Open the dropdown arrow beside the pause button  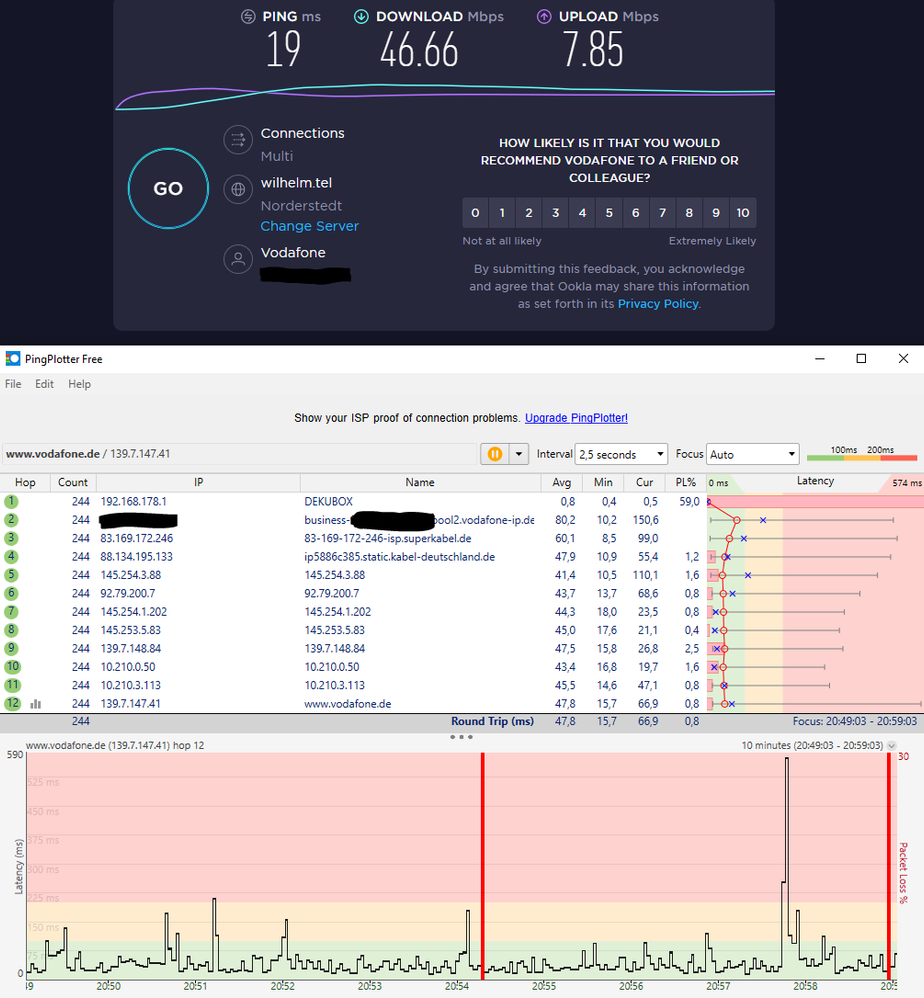click(x=519, y=454)
